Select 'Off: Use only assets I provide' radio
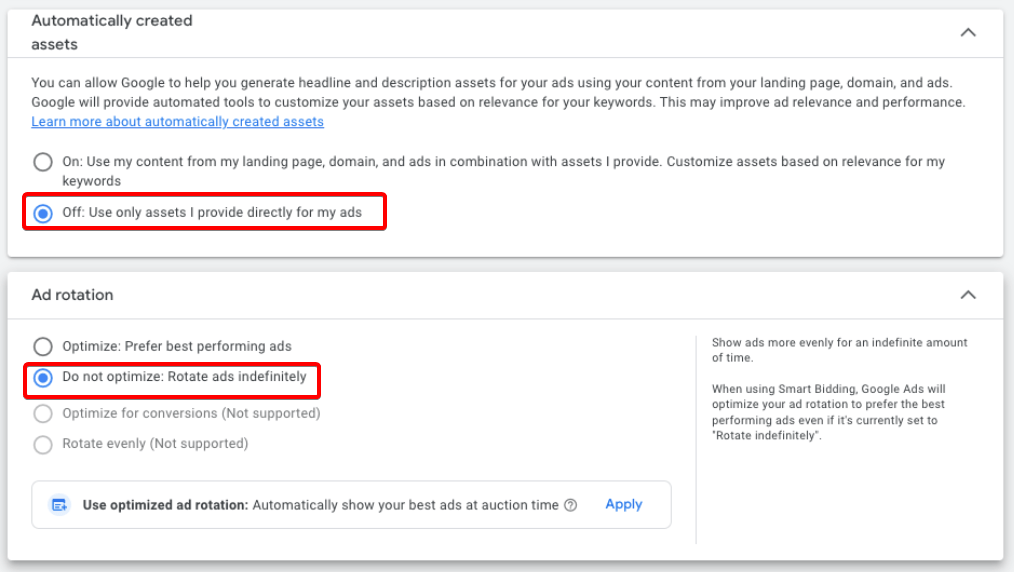 tap(43, 213)
